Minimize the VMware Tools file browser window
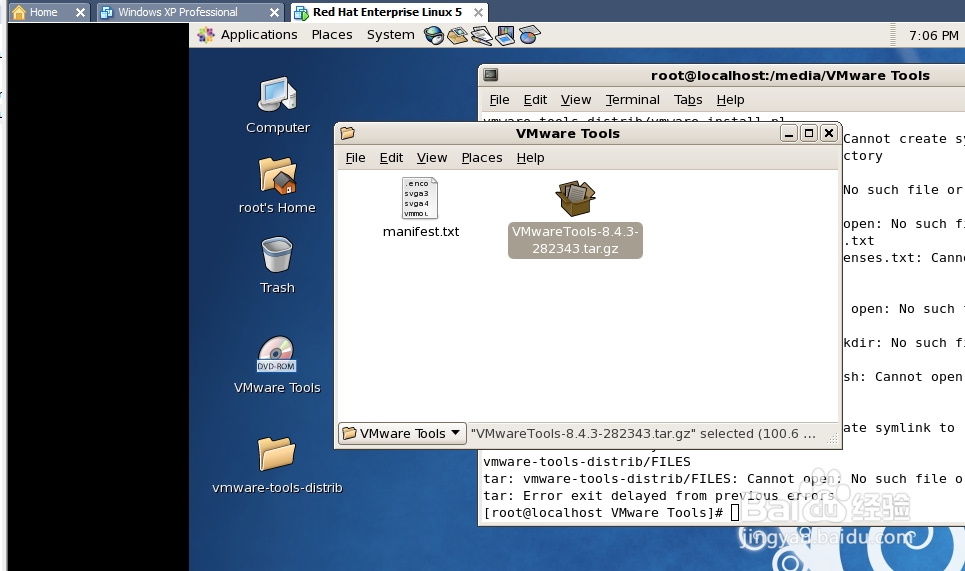The width and height of the screenshot is (965, 571). [x=789, y=133]
